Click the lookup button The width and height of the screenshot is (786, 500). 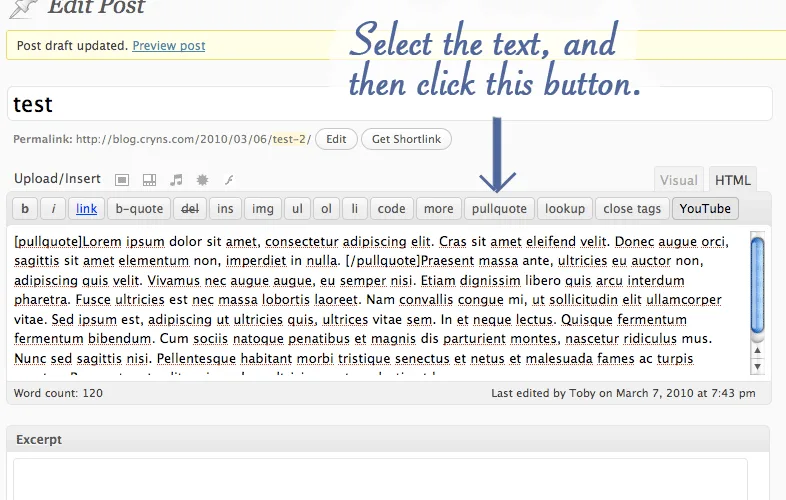tap(565, 209)
